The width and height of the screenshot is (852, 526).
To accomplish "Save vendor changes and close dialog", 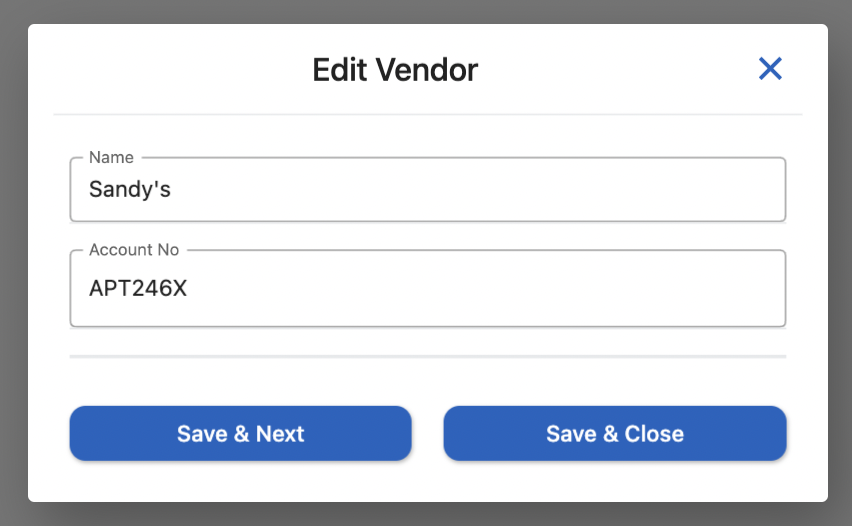I will coord(614,433).
